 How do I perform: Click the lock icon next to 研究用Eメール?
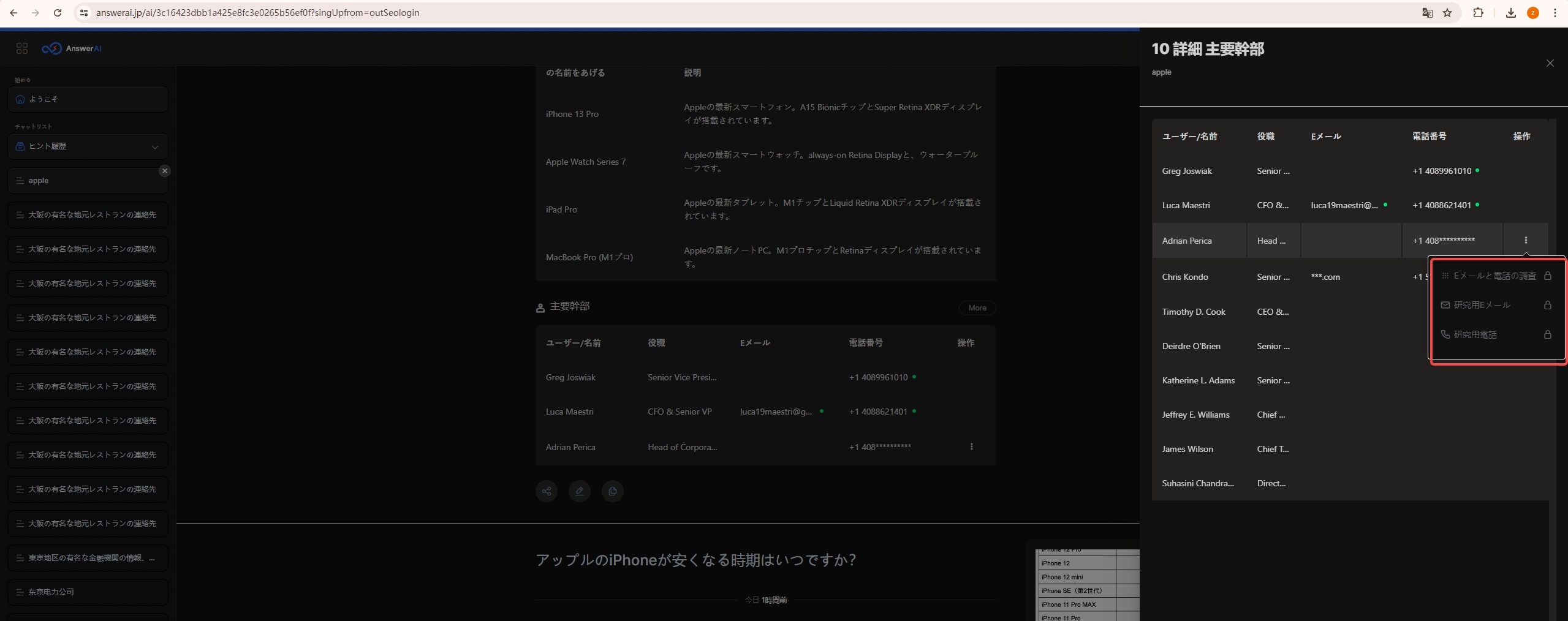pos(1547,305)
